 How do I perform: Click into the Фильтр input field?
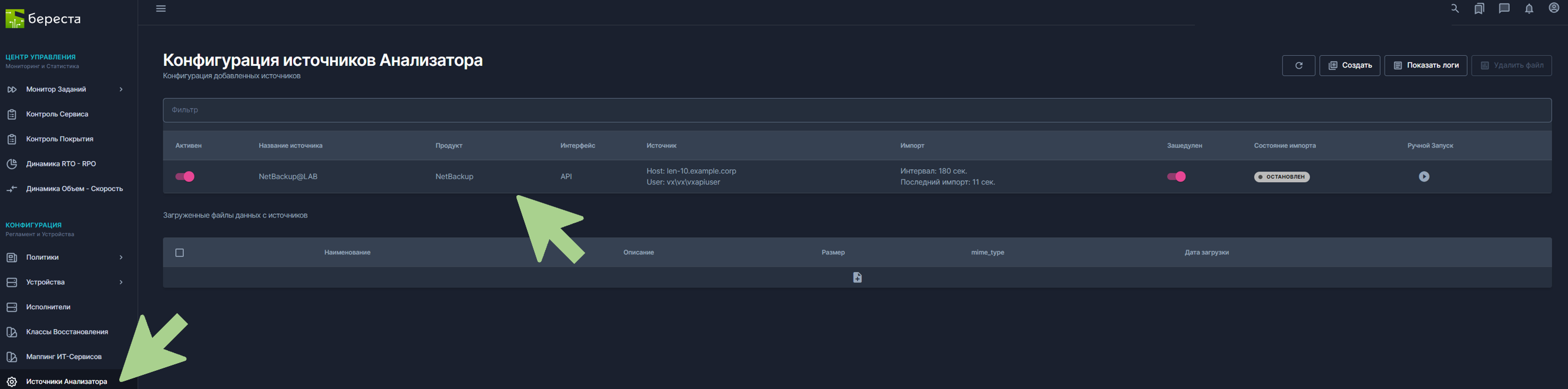(x=857, y=110)
